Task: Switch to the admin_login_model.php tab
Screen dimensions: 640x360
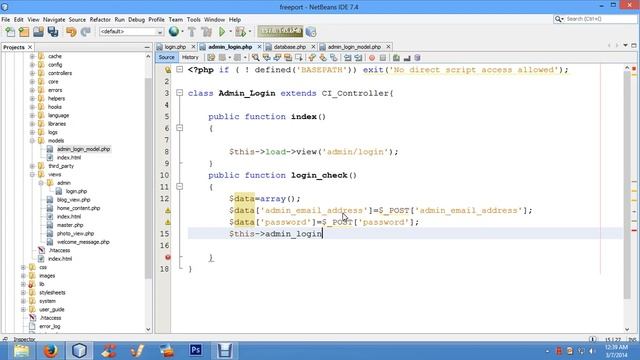Action: [x=354, y=47]
